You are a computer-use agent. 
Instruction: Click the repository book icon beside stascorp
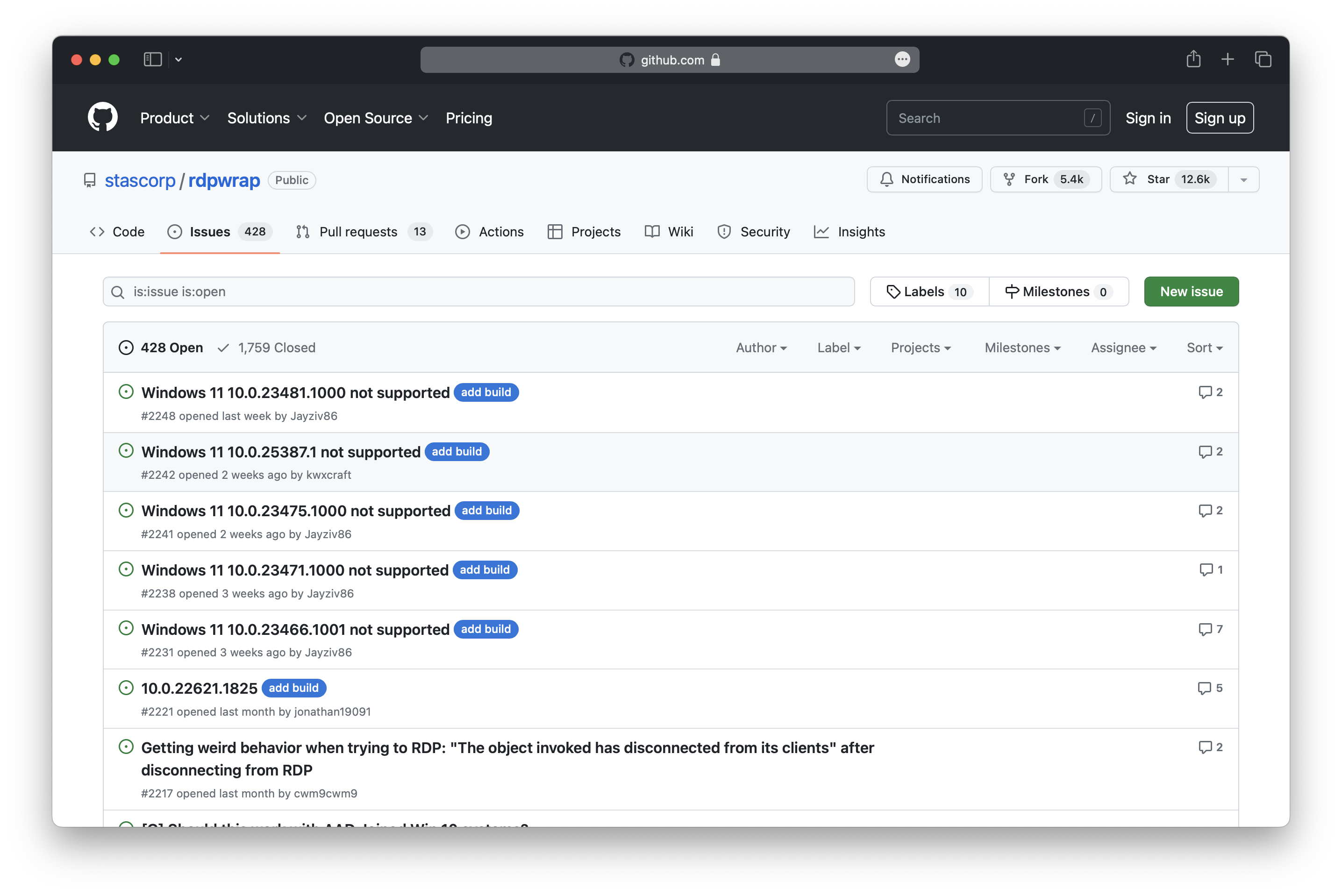[x=90, y=181]
